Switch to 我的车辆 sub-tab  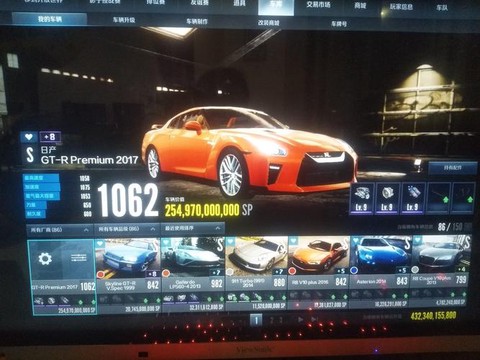coord(50,19)
